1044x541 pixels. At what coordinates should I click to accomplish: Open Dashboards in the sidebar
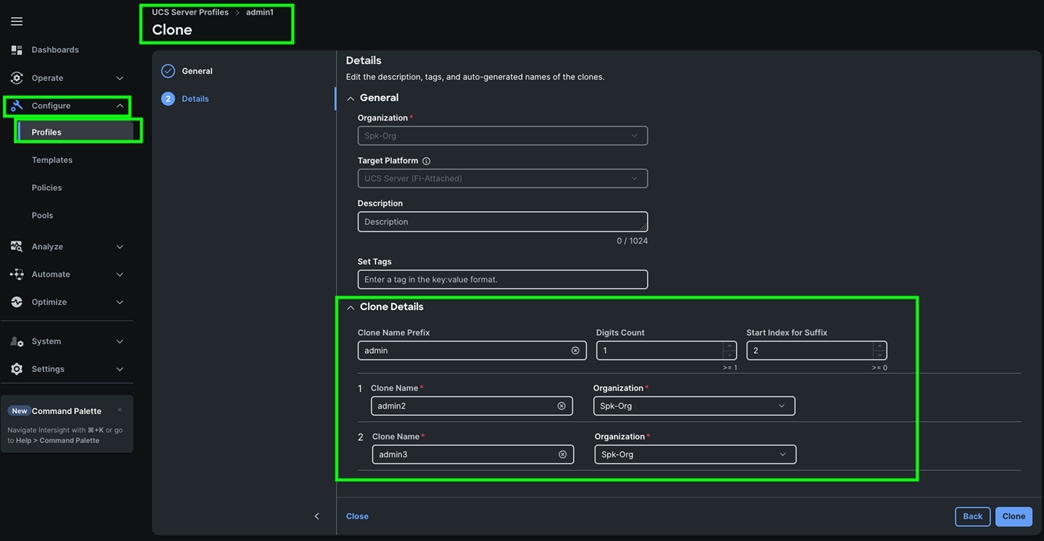(55, 50)
